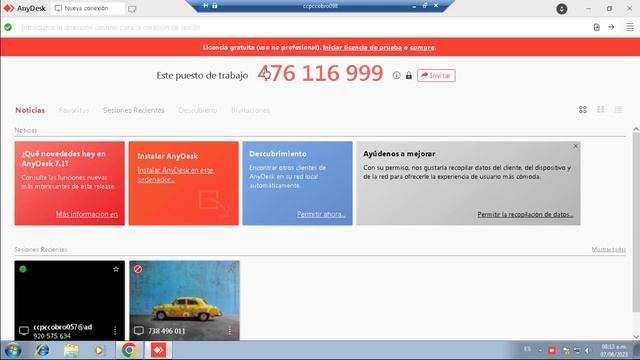Select the Sesiones Recientes tab

(134, 110)
